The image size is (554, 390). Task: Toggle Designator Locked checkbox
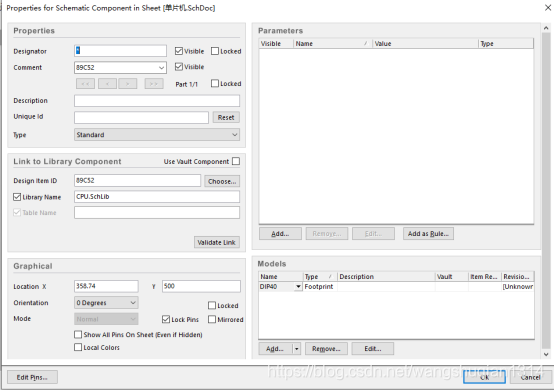(x=215, y=51)
